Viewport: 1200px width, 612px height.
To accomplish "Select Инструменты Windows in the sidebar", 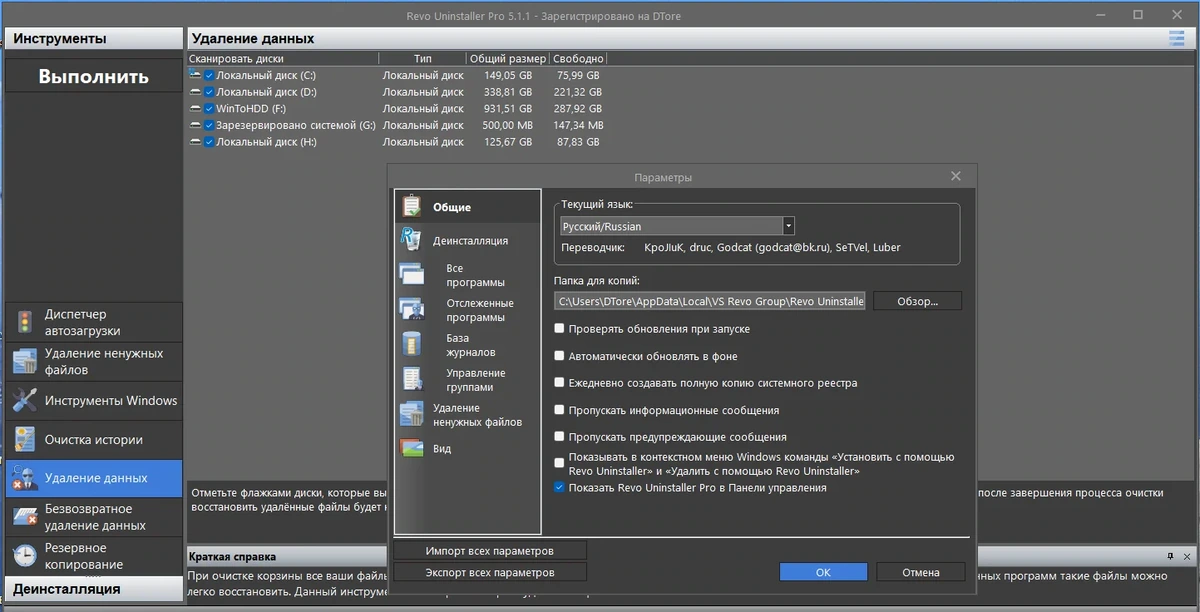I will [x=94, y=401].
